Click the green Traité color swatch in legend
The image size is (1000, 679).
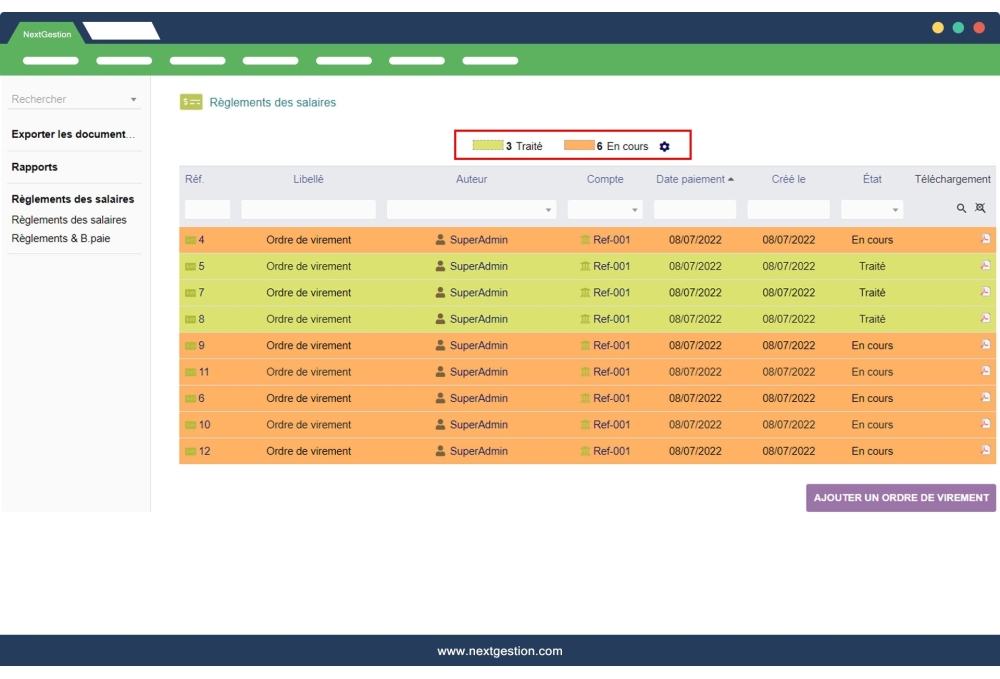click(488, 146)
